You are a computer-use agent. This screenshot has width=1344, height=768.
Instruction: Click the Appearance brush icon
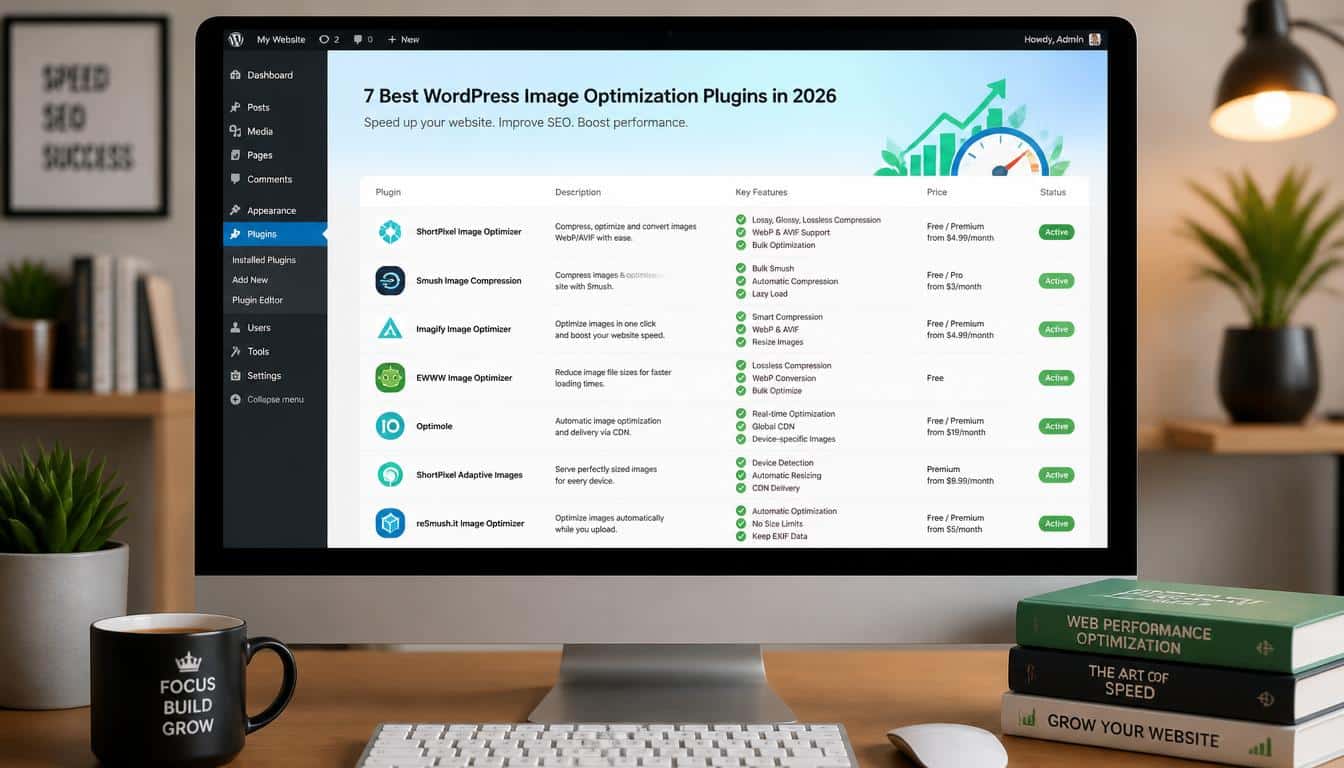tap(236, 210)
